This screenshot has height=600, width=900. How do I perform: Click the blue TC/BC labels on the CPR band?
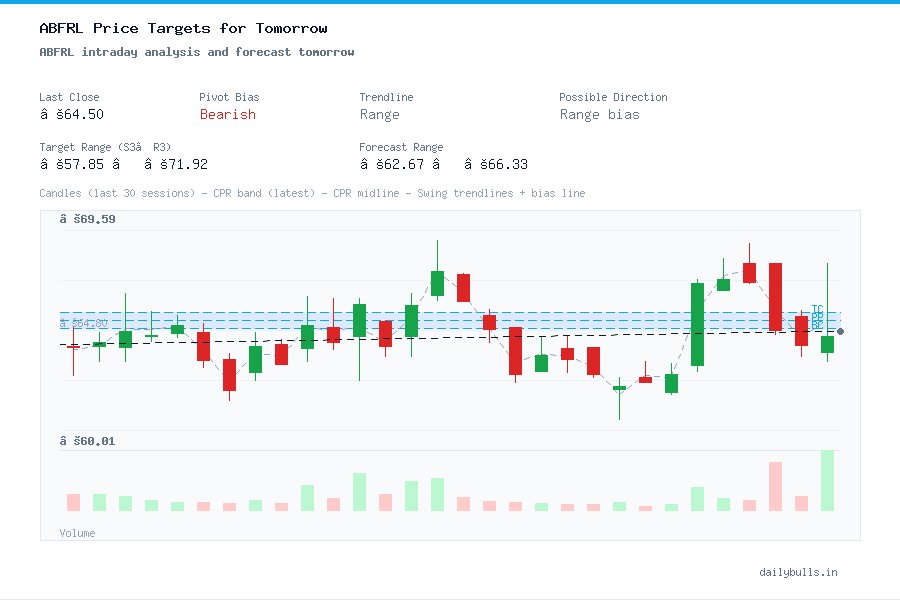pyautogui.click(x=817, y=317)
